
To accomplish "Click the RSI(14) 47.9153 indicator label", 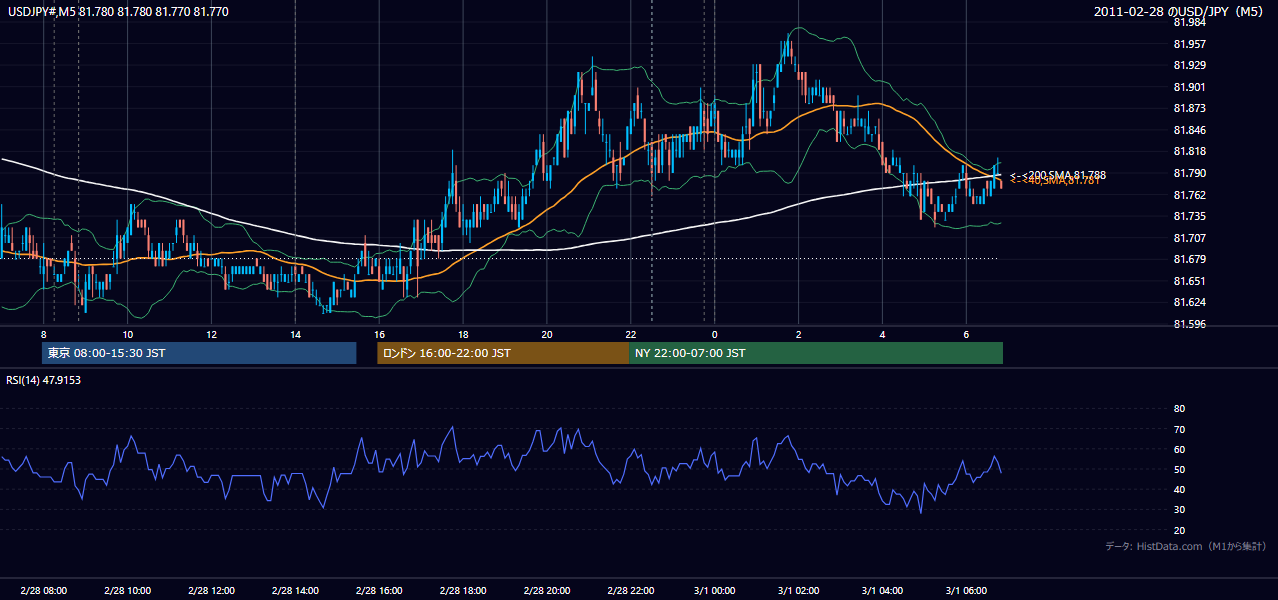I will (43, 380).
